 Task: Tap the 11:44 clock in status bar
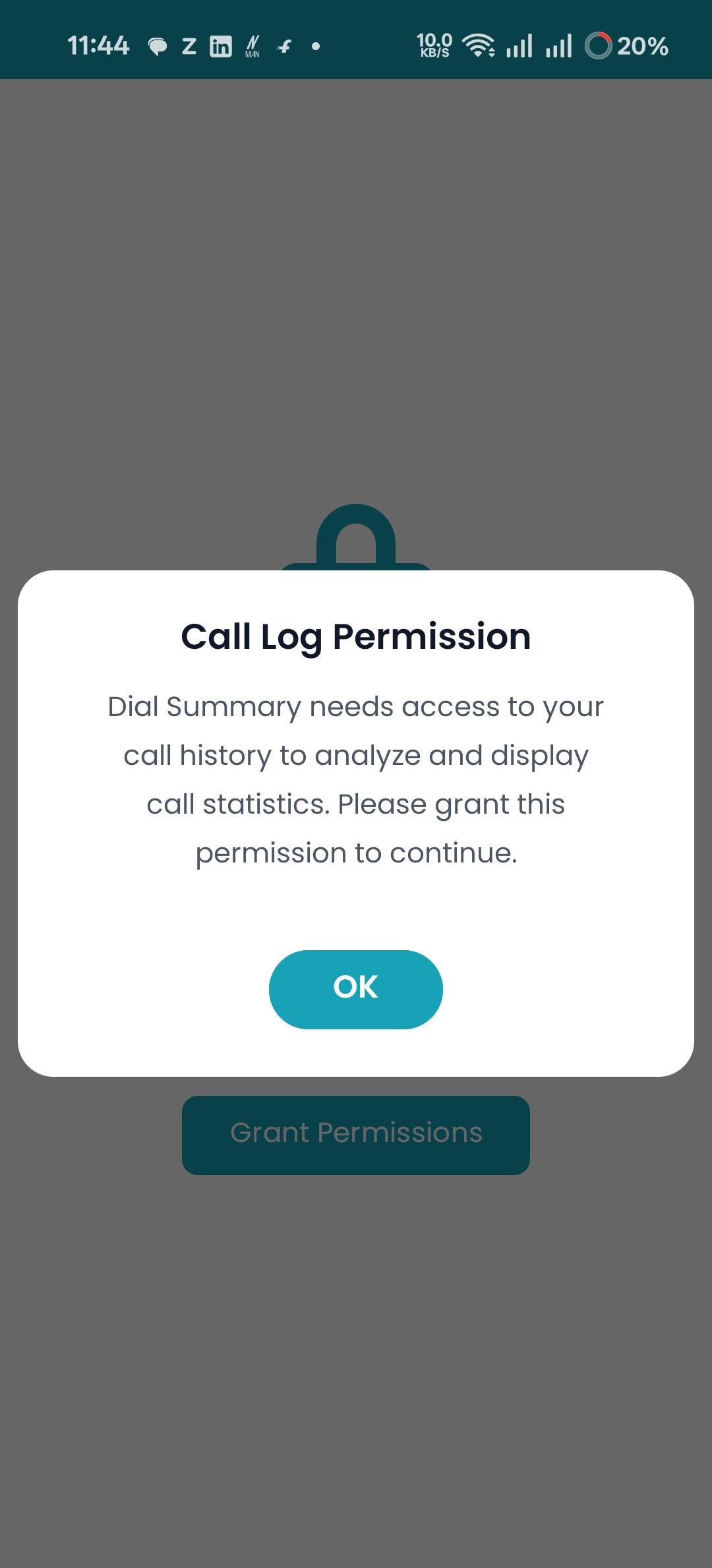tap(98, 46)
